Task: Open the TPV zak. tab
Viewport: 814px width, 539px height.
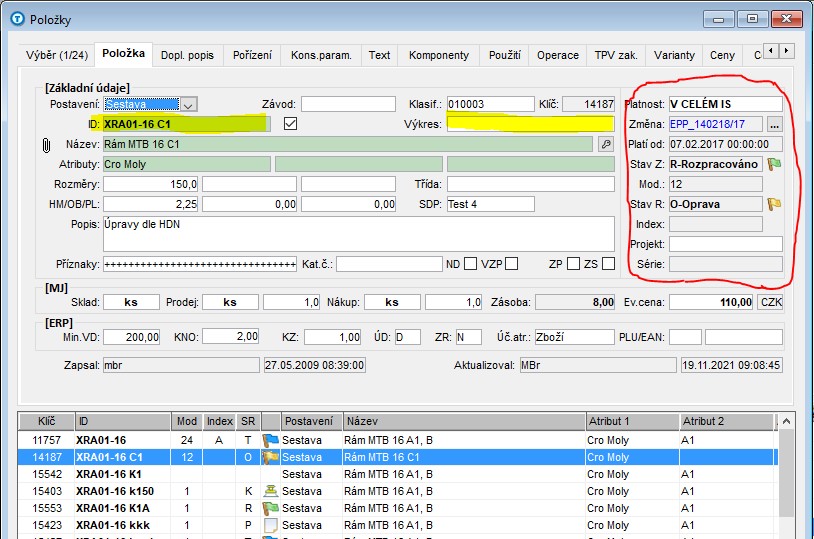Action: point(616,55)
